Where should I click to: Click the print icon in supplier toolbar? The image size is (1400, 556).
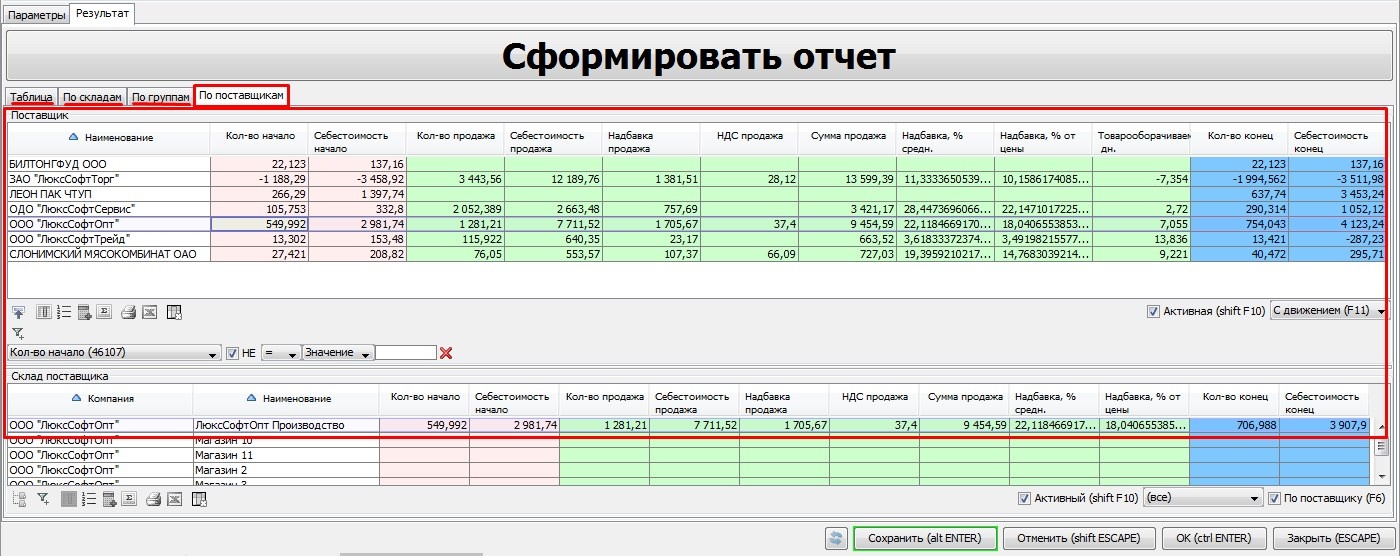pos(128,313)
